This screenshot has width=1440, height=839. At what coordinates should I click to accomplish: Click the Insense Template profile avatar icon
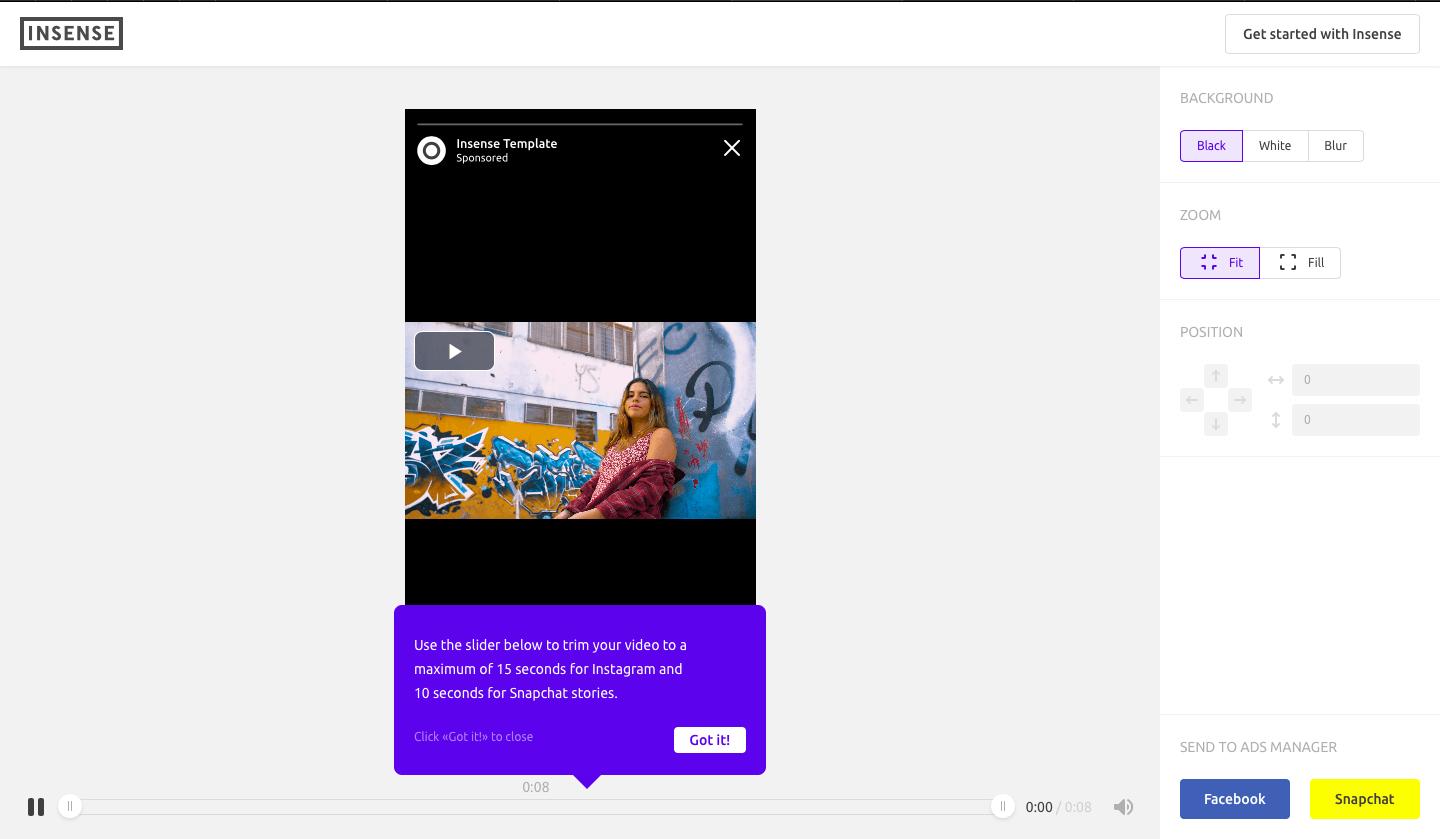pyautogui.click(x=431, y=151)
